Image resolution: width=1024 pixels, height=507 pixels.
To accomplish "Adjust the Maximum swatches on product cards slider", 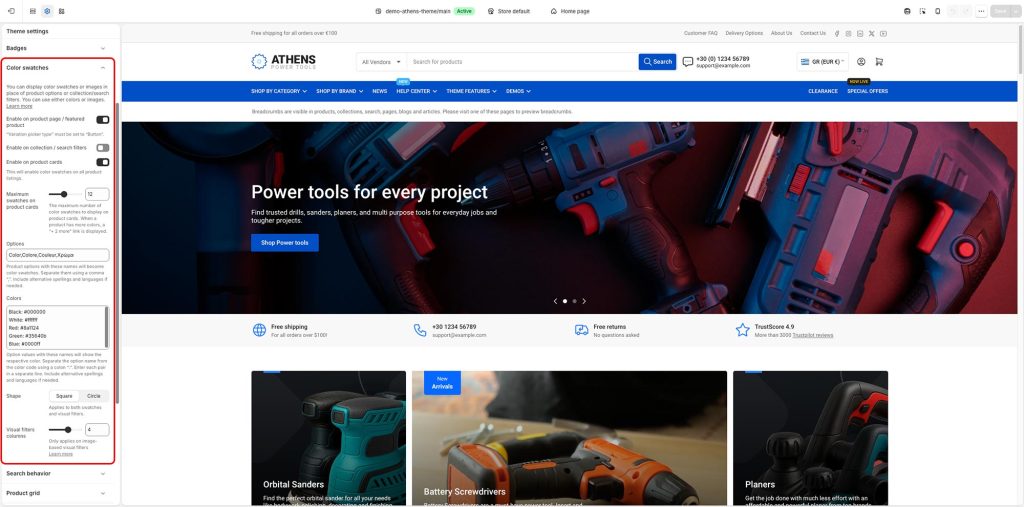I will [65, 194].
